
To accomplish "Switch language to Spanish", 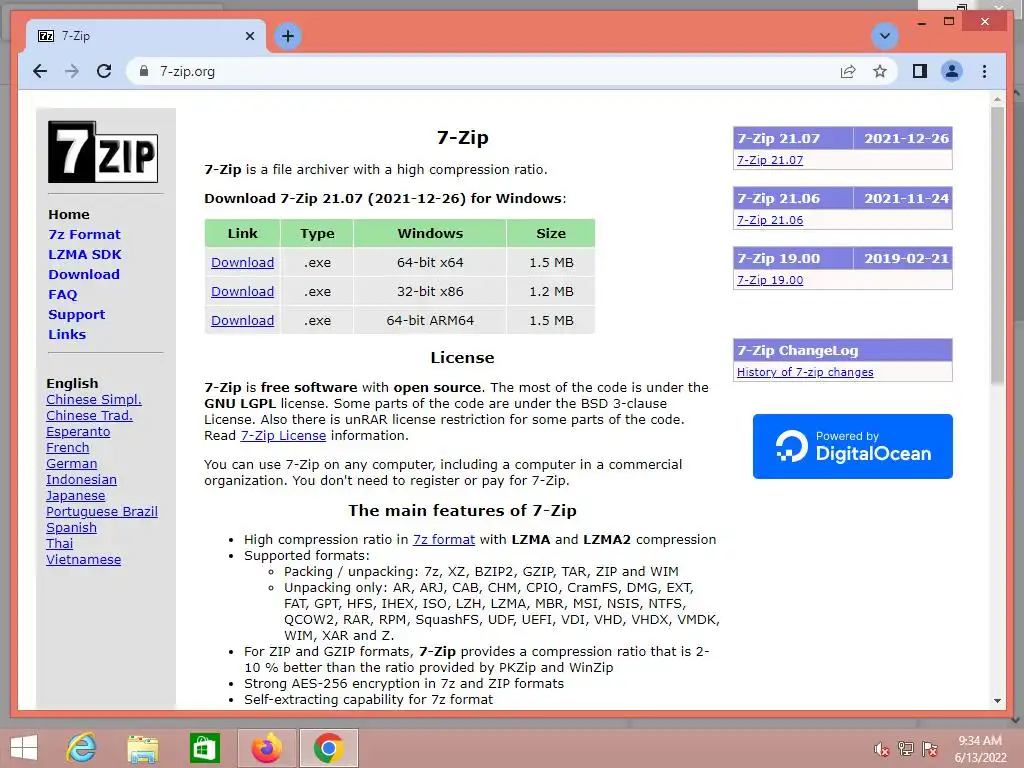I will (x=71, y=528).
